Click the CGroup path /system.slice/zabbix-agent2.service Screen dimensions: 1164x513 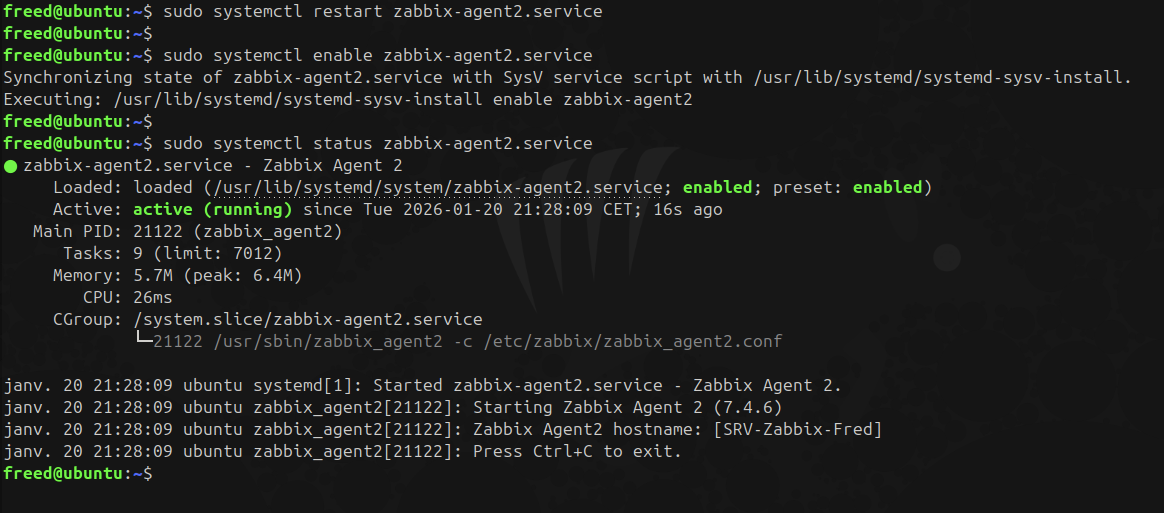307,319
